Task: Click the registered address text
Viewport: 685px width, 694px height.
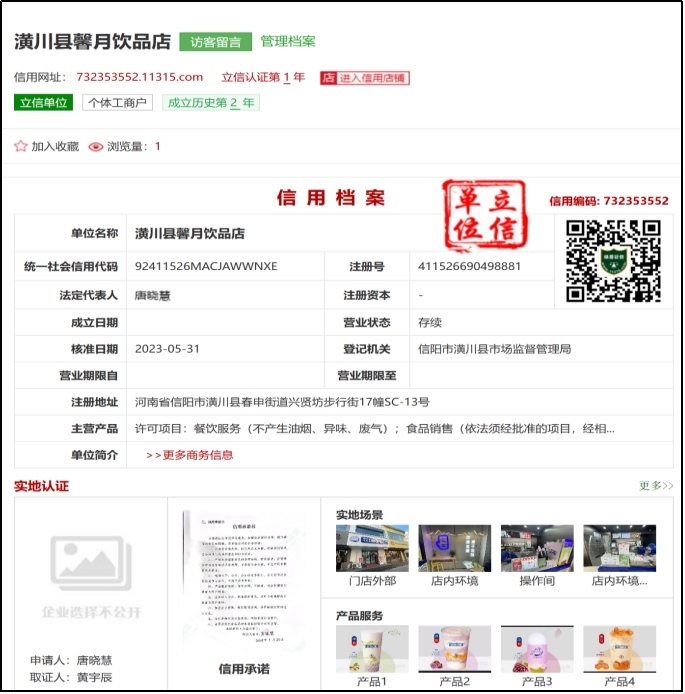Action: pyautogui.click(x=282, y=402)
